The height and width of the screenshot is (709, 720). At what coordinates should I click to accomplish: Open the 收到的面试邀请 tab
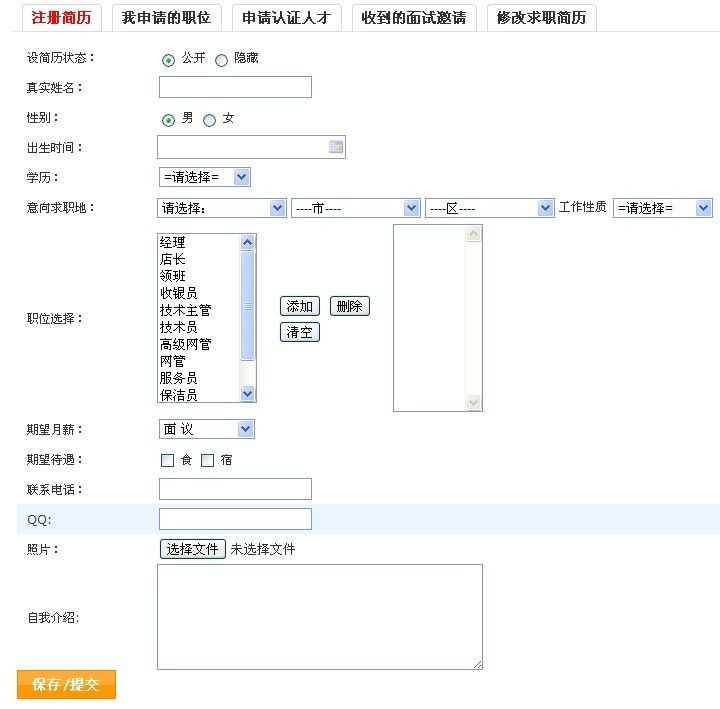pyautogui.click(x=414, y=18)
